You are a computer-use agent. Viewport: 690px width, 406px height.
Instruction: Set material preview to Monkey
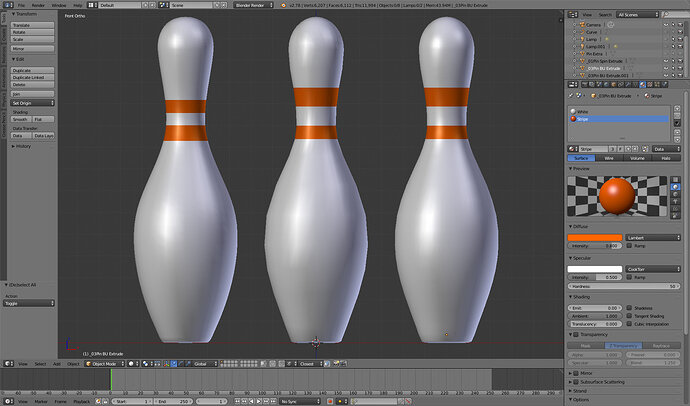pyautogui.click(x=675, y=201)
